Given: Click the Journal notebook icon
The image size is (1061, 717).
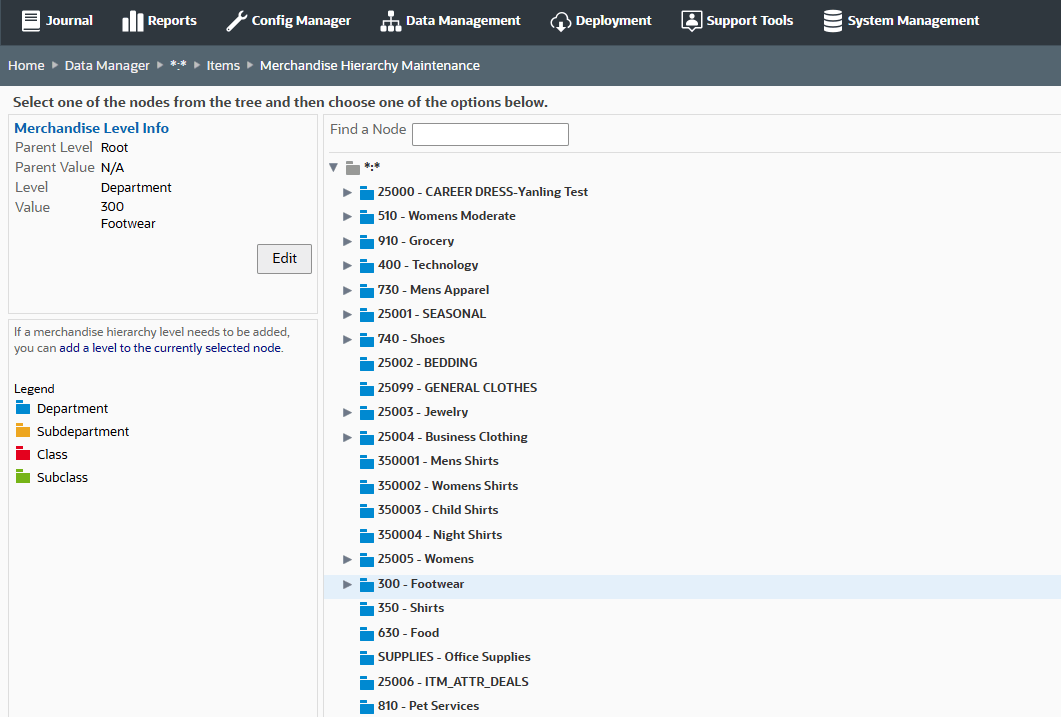Looking at the screenshot, I should pos(31,20).
